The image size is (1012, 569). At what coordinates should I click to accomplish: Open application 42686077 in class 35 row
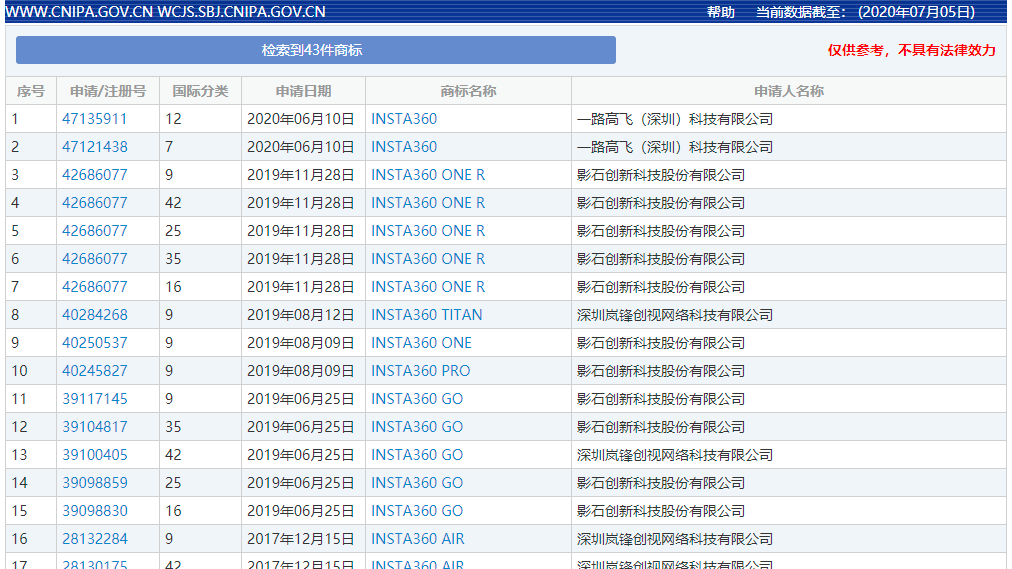[94, 259]
